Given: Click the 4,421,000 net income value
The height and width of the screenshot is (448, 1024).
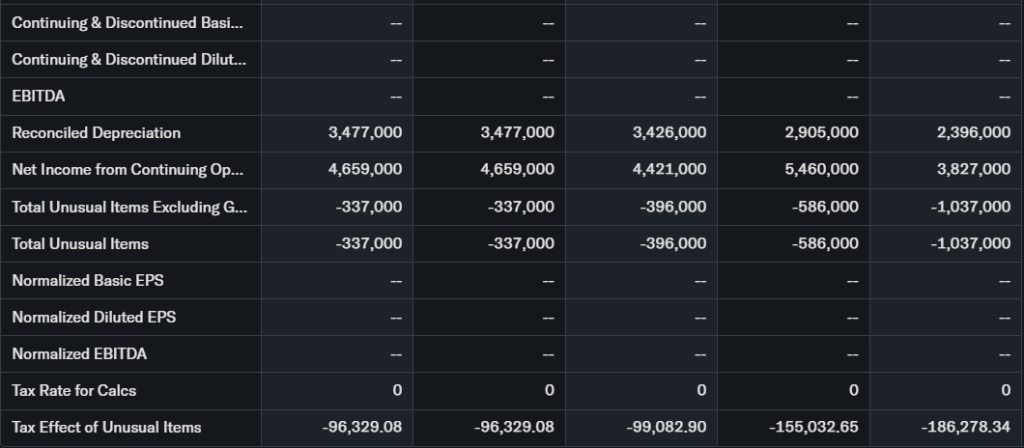Looking at the screenshot, I should tap(669, 170).
